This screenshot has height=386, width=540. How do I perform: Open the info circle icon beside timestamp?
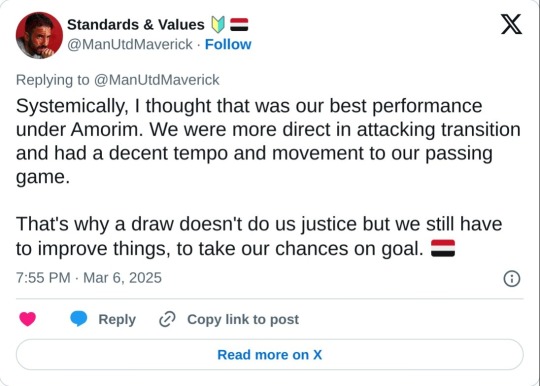coord(512,278)
